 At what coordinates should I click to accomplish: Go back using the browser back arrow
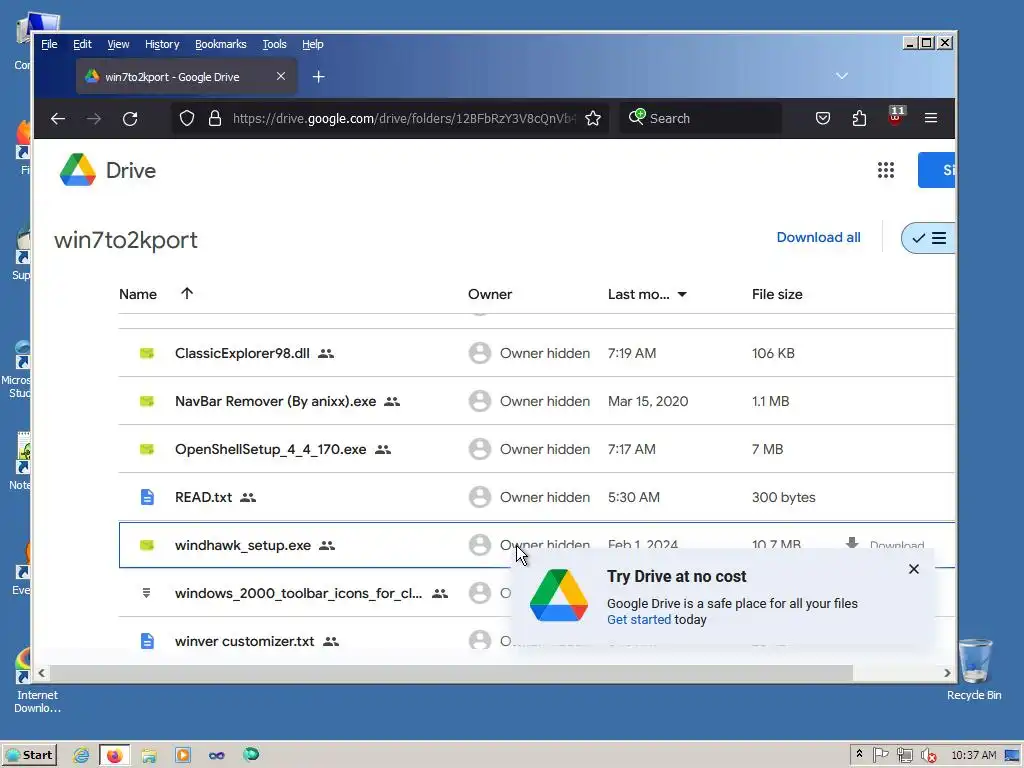pyautogui.click(x=58, y=118)
